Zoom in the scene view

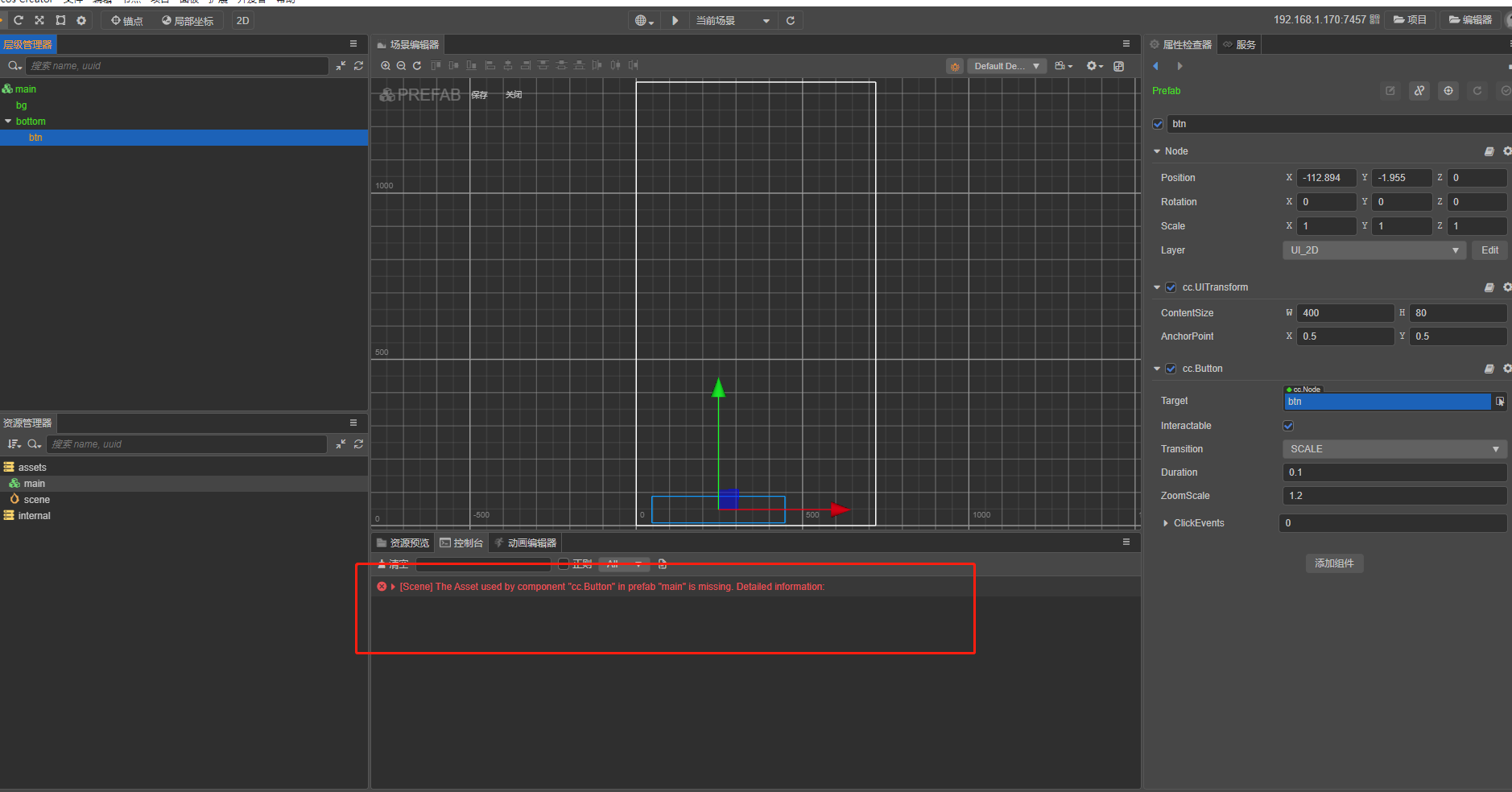coord(386,66)
